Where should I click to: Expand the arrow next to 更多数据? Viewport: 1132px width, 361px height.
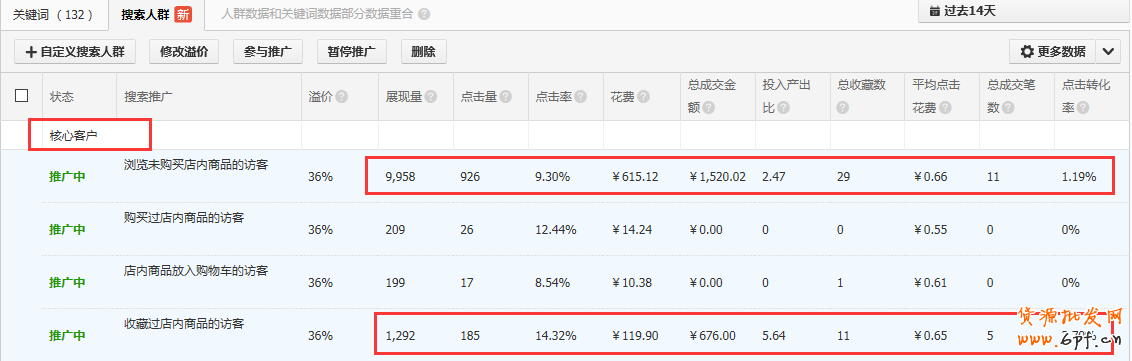[x=1108, y=51]
